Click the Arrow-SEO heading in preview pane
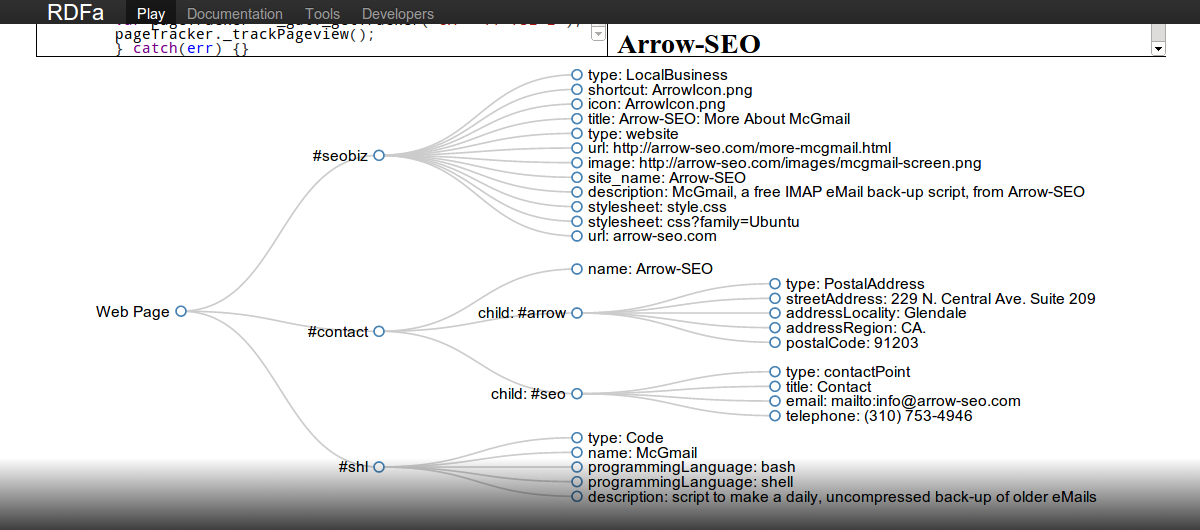This screenshot has width=1200, height=530. click(x=689, y=43)
